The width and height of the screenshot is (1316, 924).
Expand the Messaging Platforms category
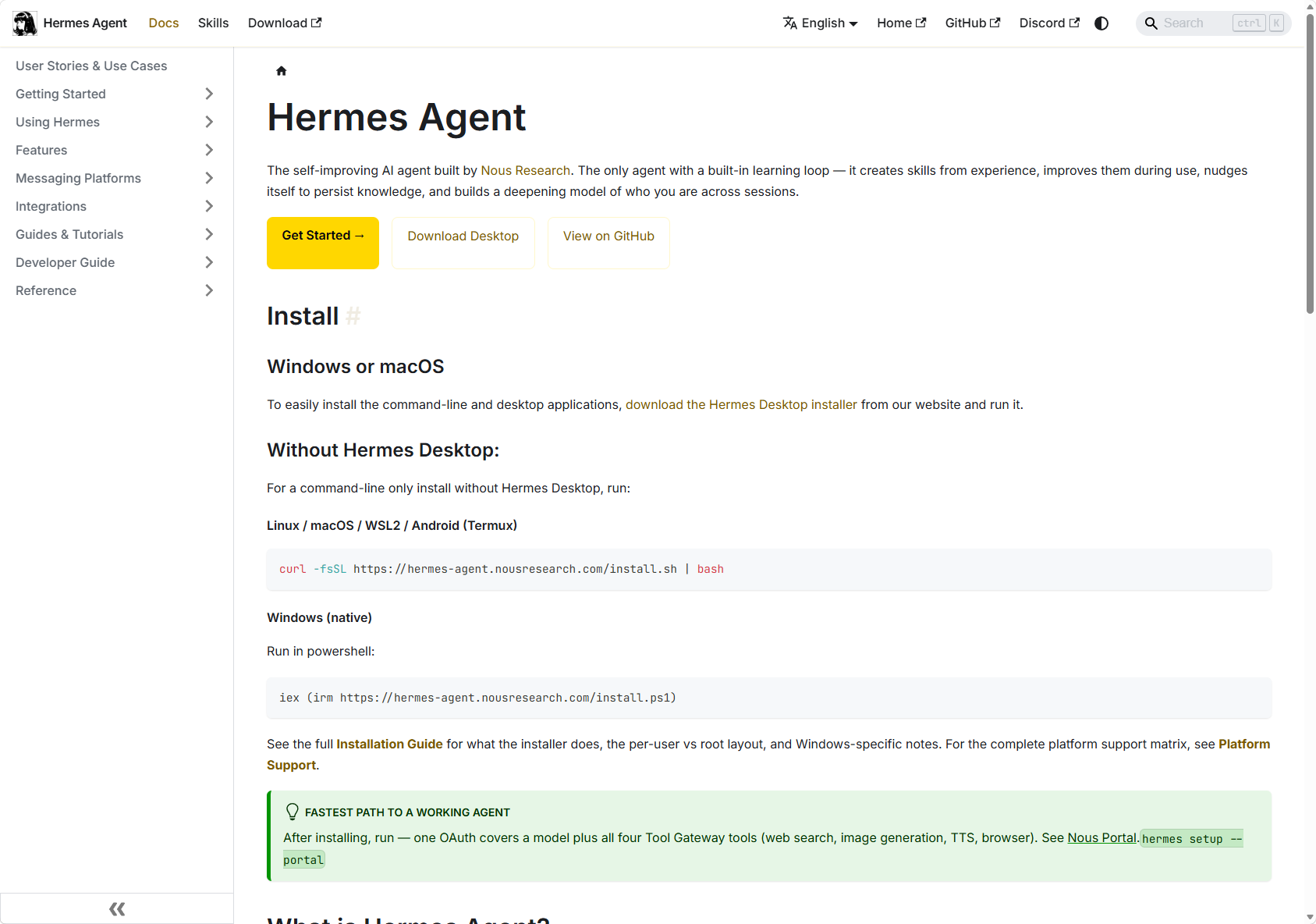[x=209, y=178]
